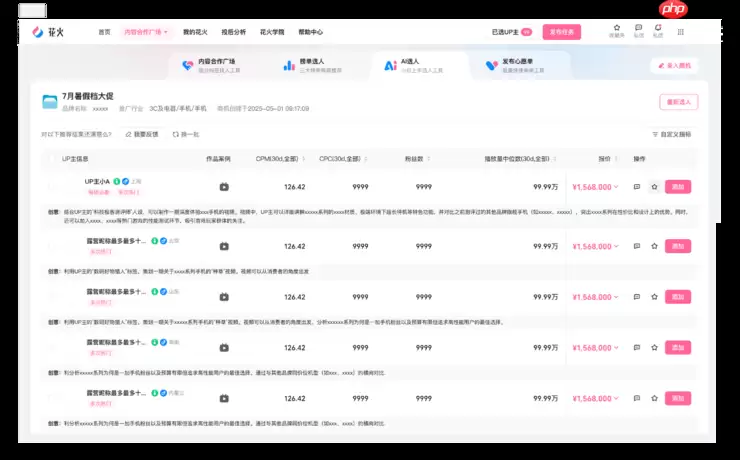
Task: Open the 私信 message bubble icon in header
Action: click(x=639, y=28)
